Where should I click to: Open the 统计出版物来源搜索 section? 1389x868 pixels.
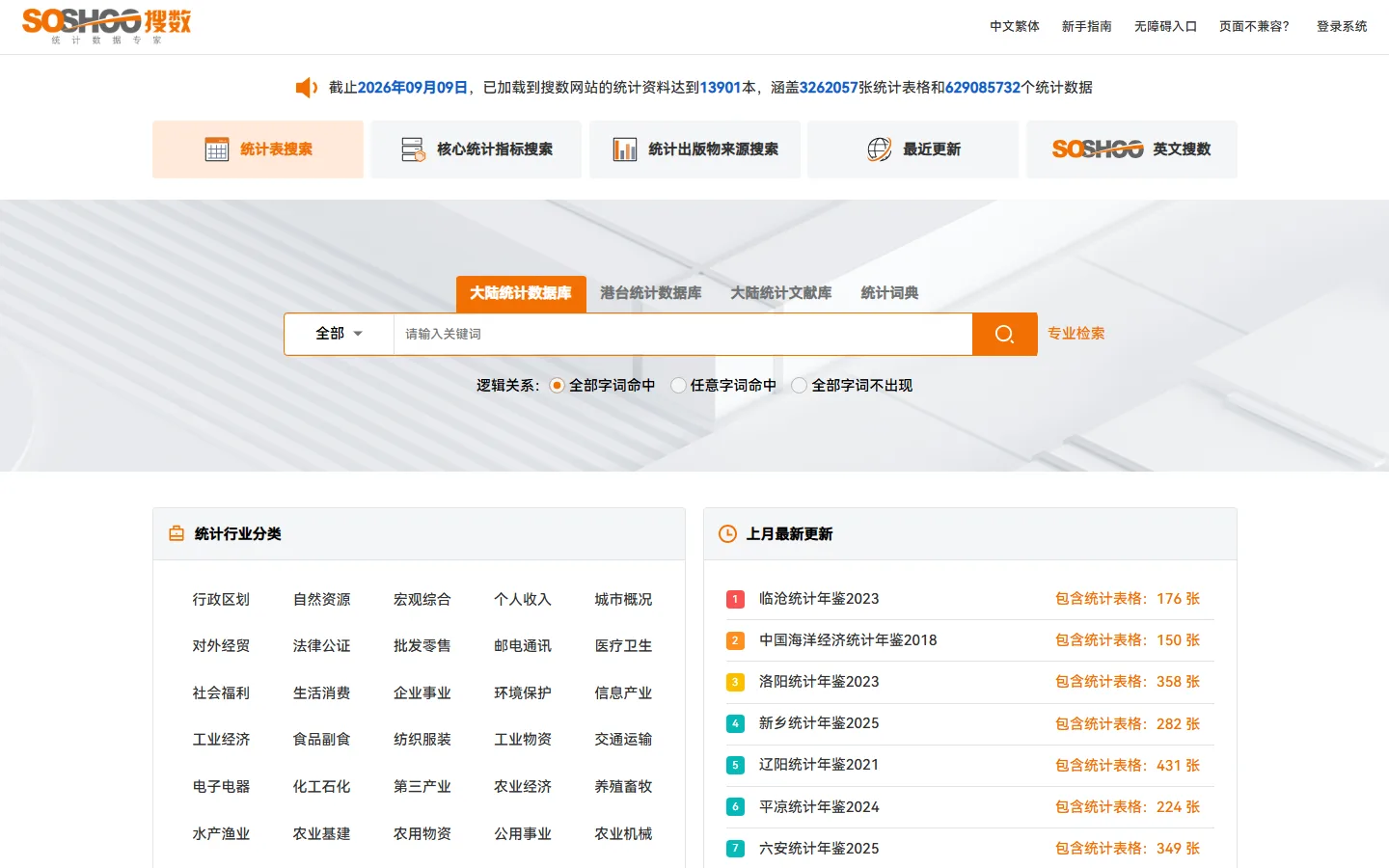694,149
